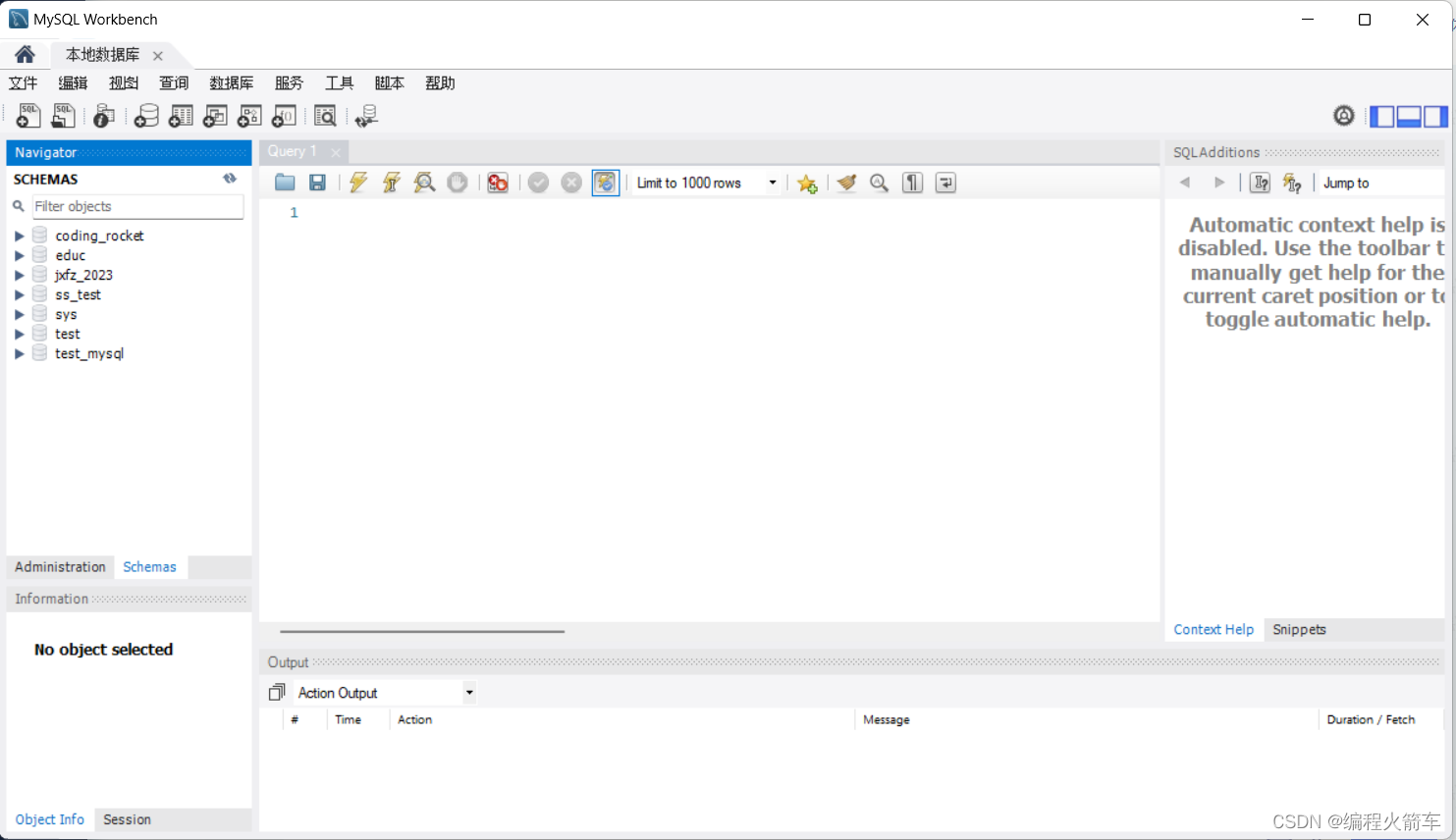Open the 文件 menu
Image resolution: width=1456 pixels, height=840 pixels.
[x=24, y=83]
